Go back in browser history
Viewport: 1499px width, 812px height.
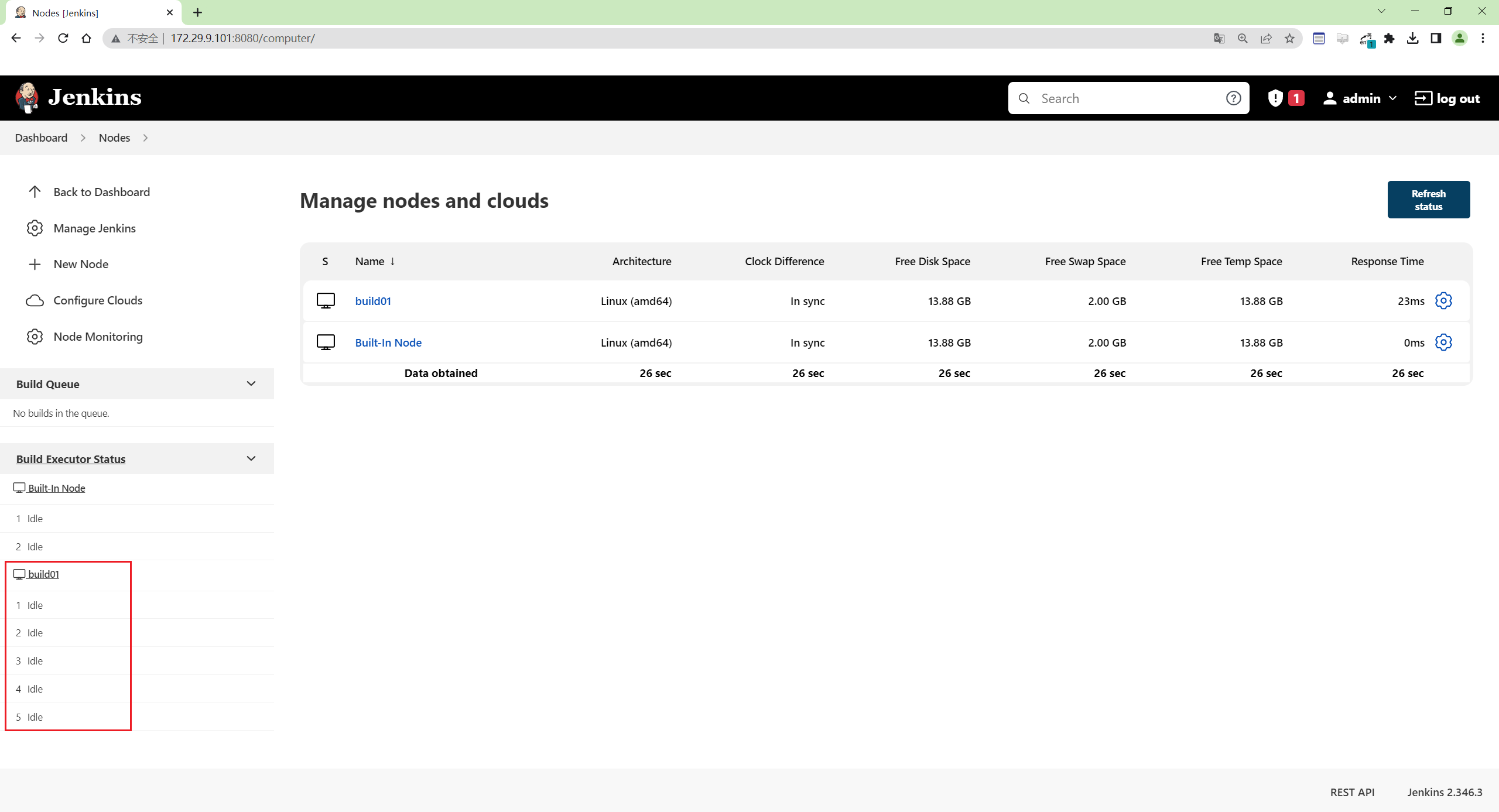[x=16, y=38]
